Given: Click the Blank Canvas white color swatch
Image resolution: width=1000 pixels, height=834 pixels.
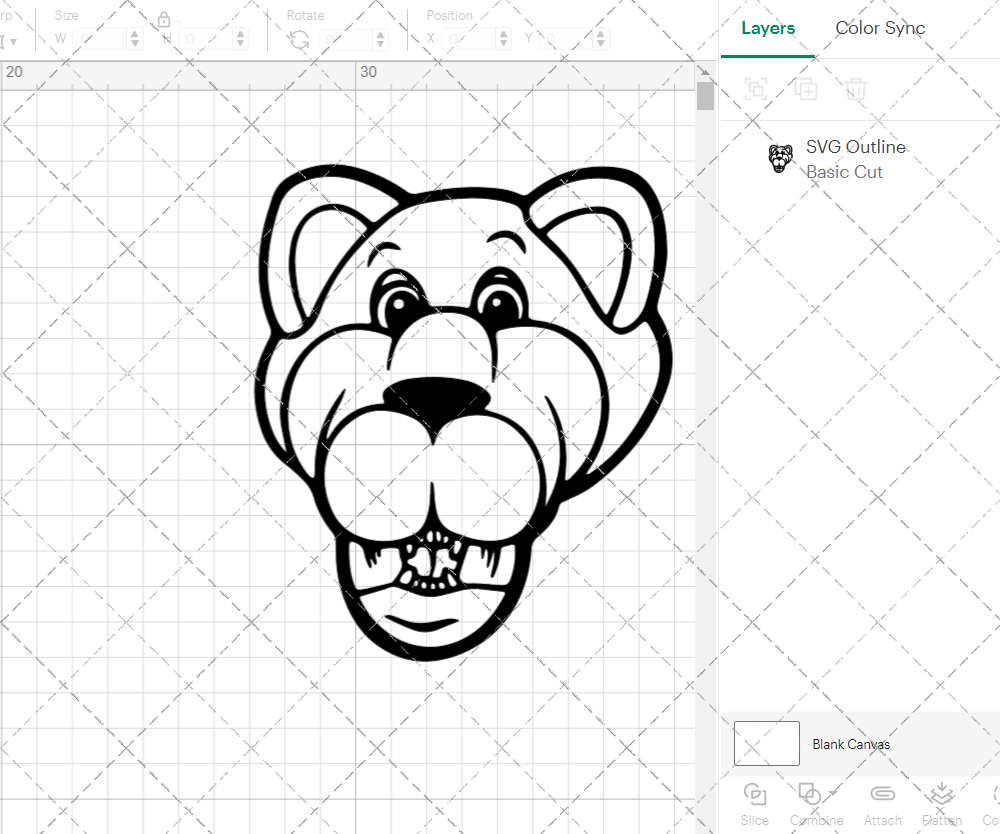Looking at the screenshot, I should point(766,743).
